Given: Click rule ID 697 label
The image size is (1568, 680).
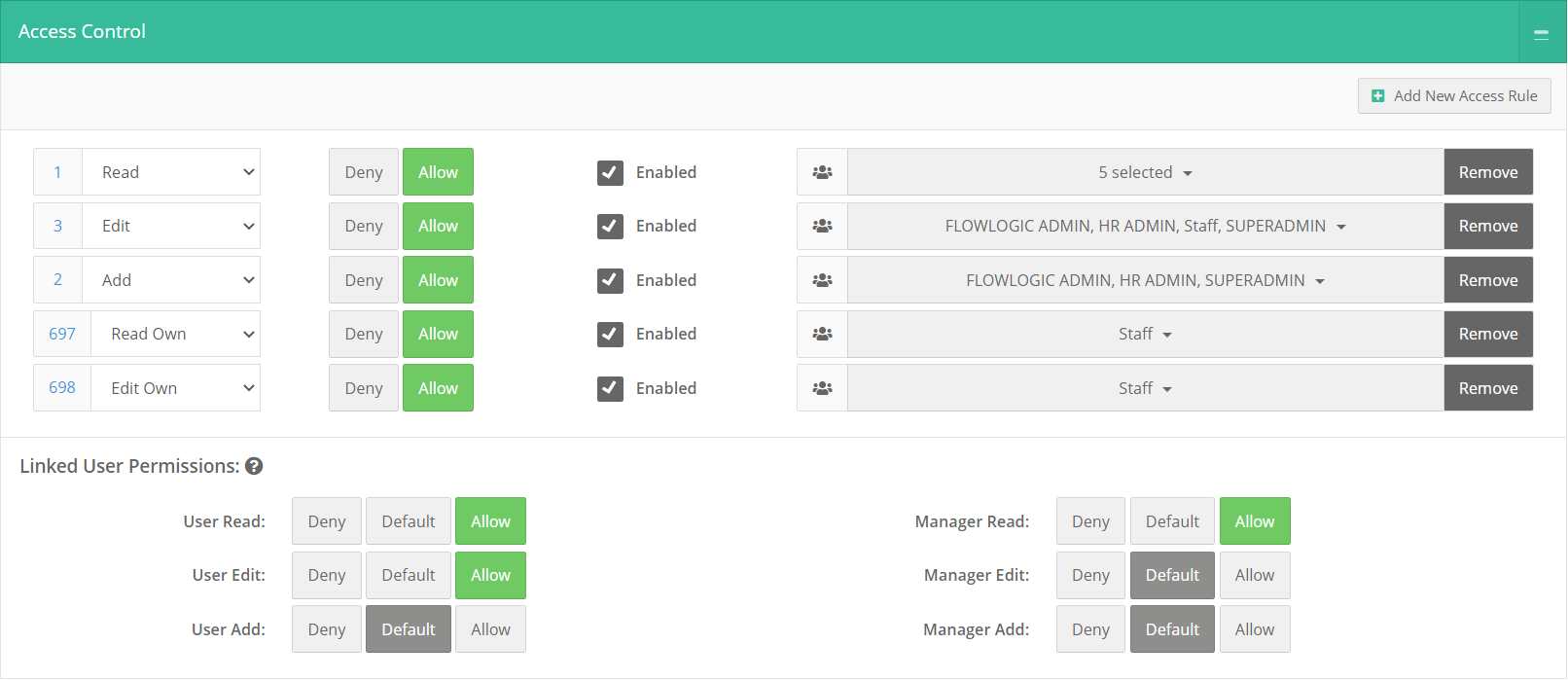Looking at the screenshot, I should pos(62,334).
